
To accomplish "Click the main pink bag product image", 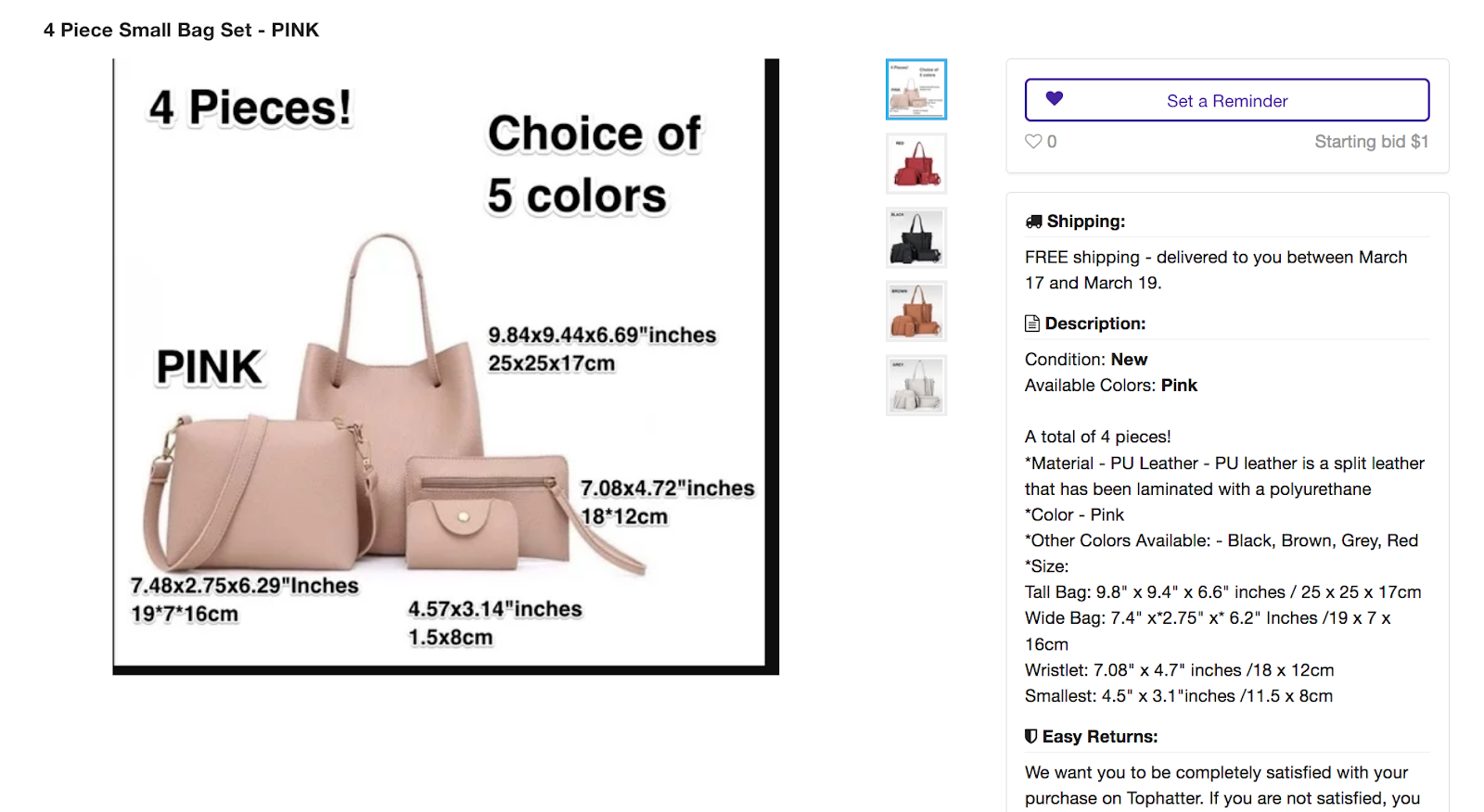I will [x=445, y=366].
